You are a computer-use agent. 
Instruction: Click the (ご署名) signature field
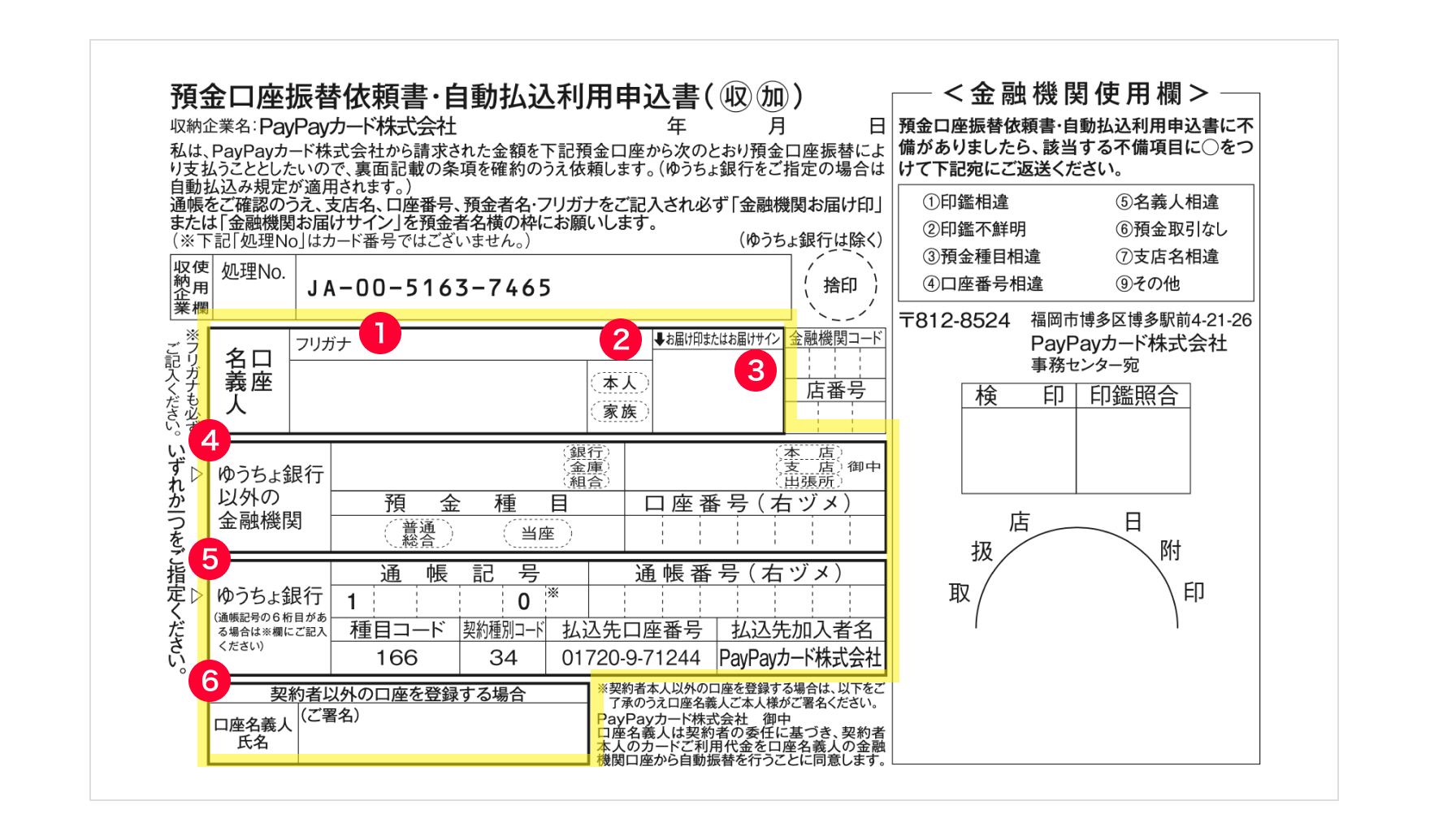444,733
